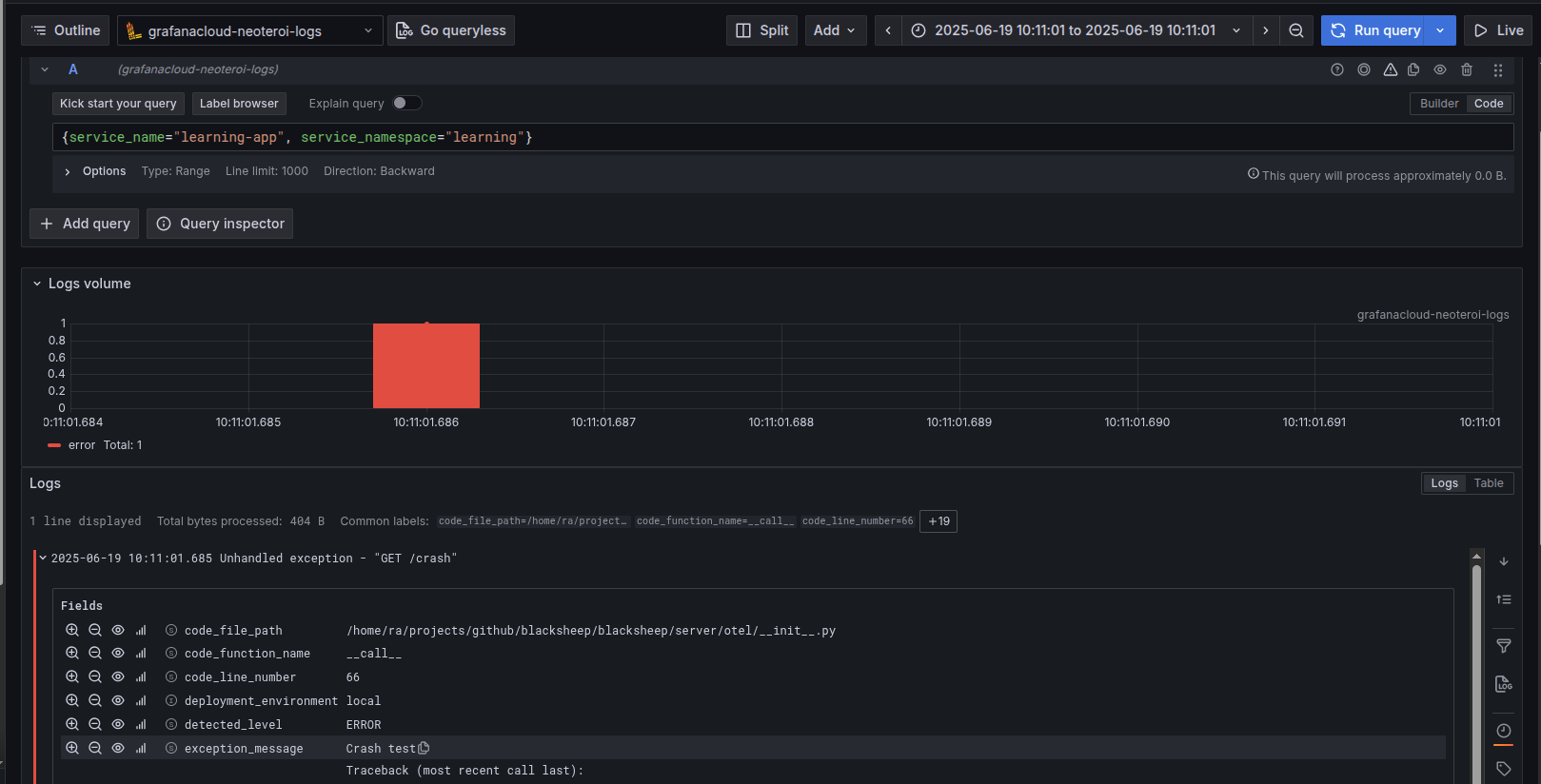Click the LogQL query input field
The height and width of the screenshot is (784, 1541).
tap(782, 137)
